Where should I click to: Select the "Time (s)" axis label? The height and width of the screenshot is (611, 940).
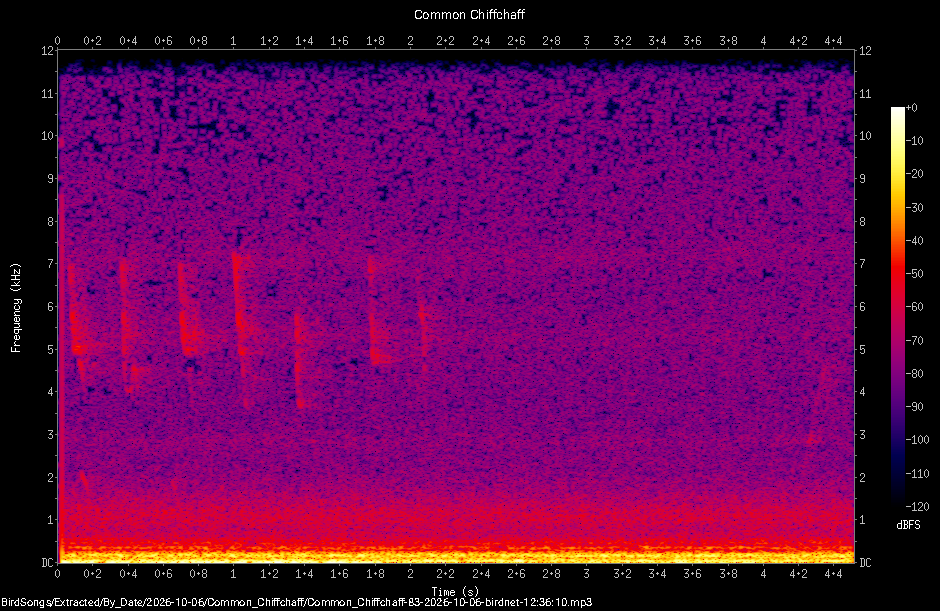(456, 592)
